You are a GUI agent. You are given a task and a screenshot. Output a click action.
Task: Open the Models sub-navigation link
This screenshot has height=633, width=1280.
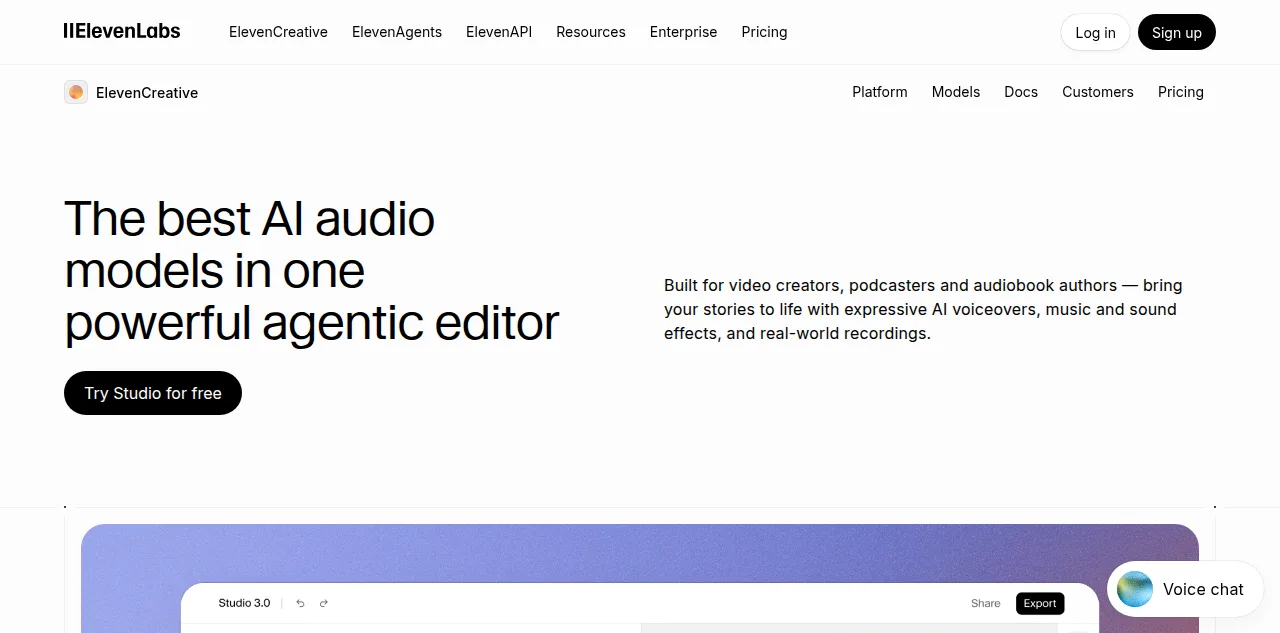coord(956,92)
